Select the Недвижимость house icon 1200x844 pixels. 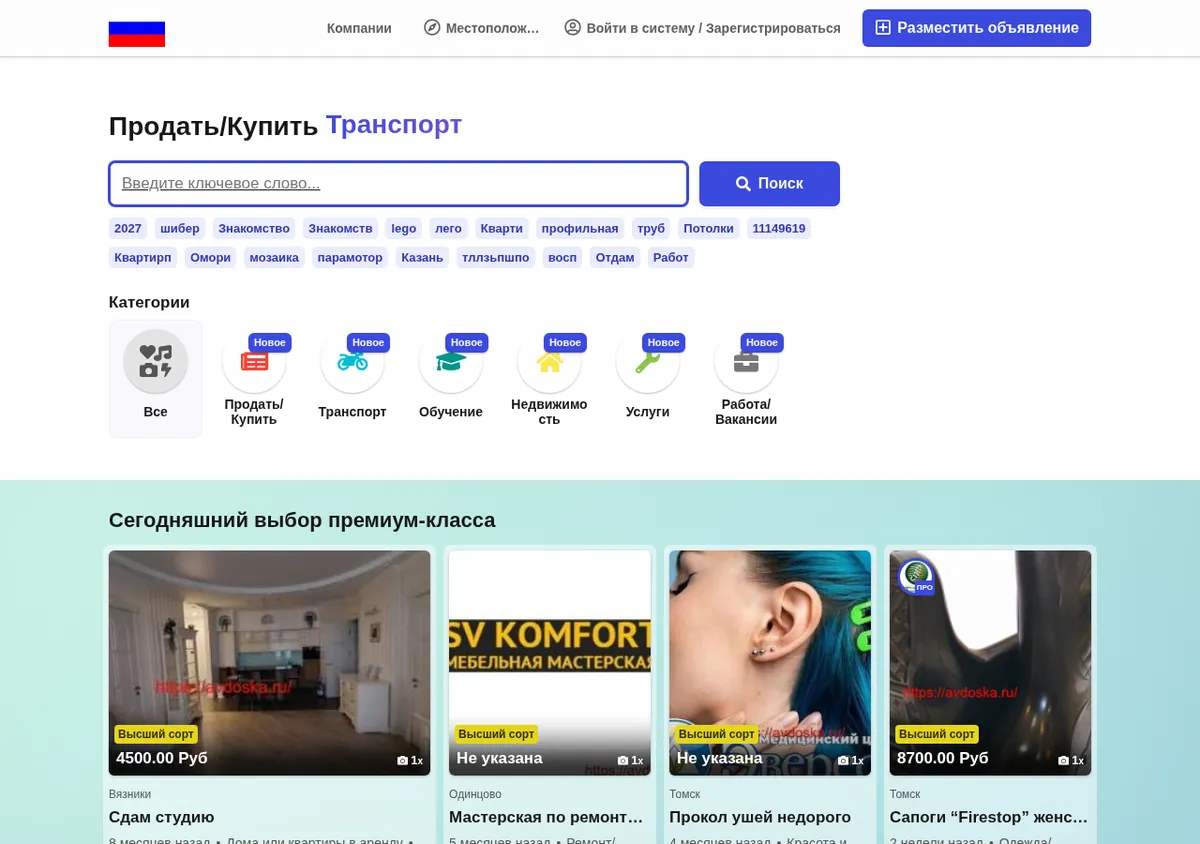549,361
